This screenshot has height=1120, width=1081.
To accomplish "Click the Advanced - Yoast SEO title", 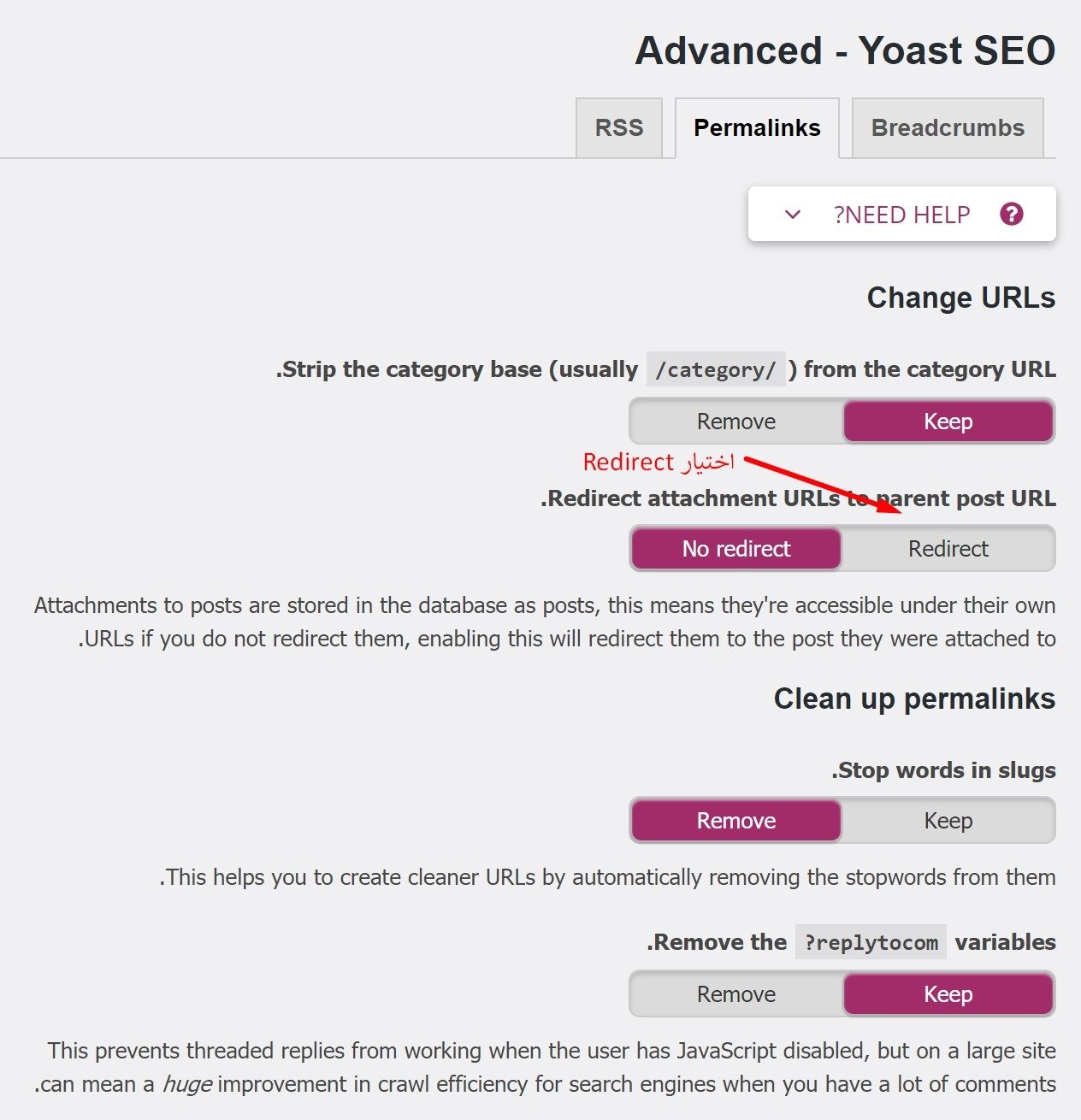I will 845,50.
